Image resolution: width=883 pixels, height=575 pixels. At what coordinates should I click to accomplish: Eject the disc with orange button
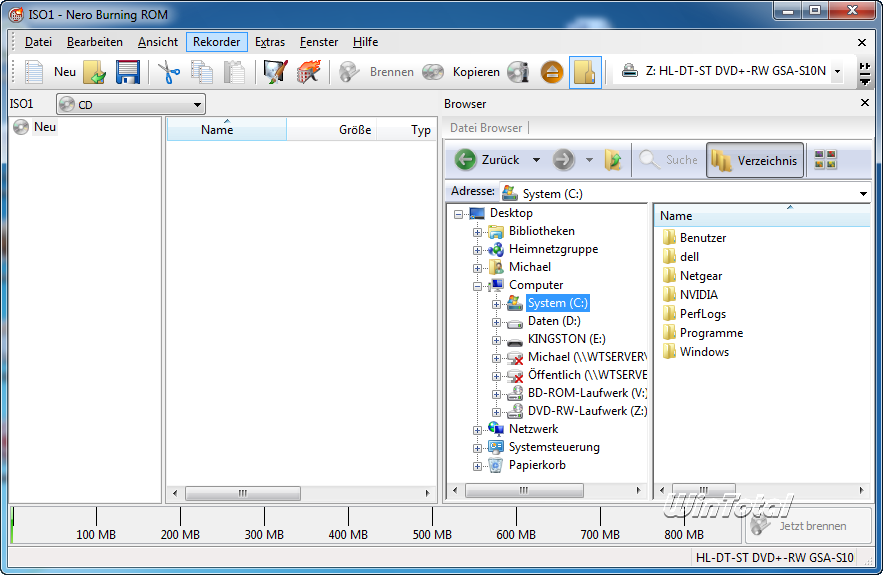[552, 72]
